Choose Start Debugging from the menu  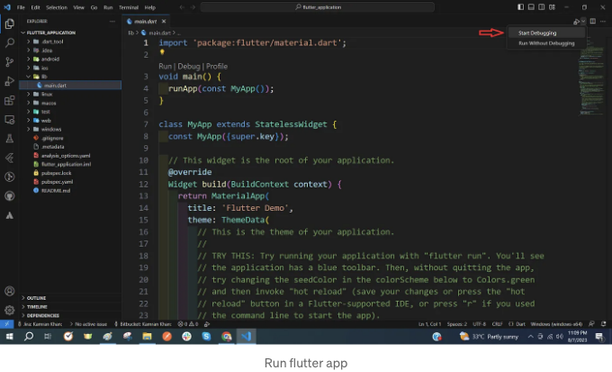point(546,33)
